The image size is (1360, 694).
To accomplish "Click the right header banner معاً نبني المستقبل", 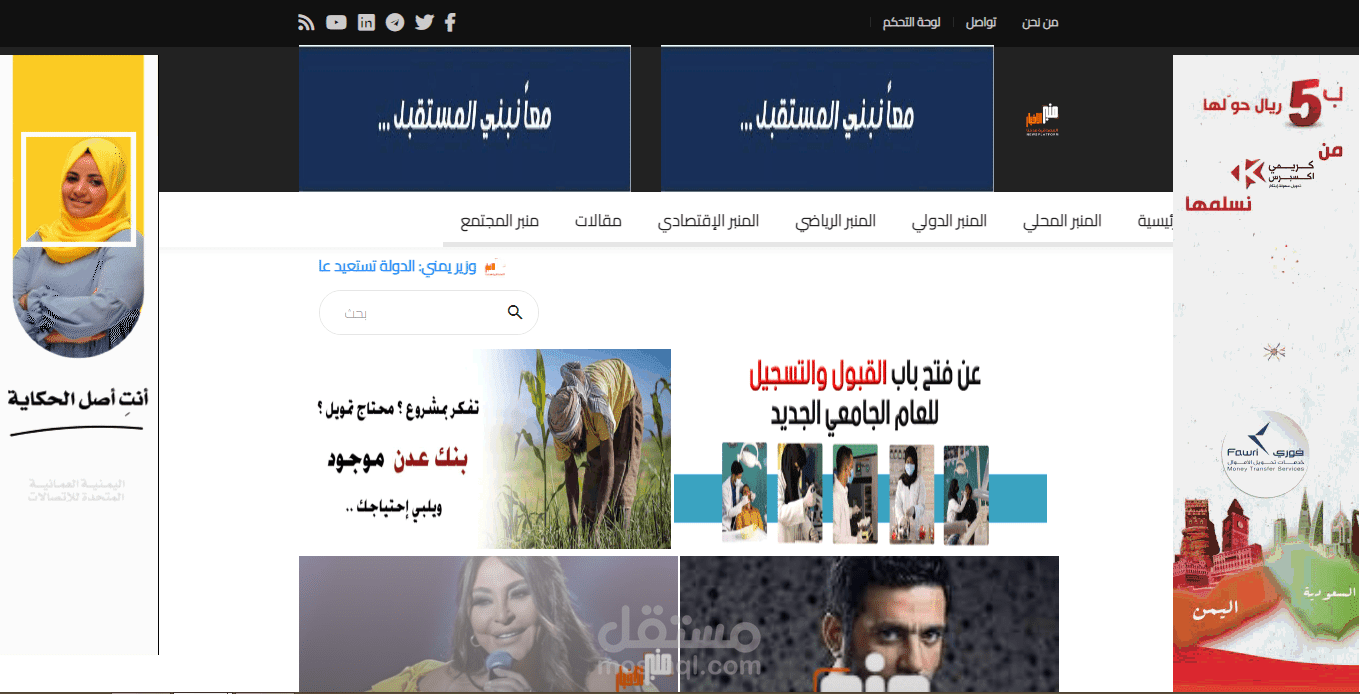I will [x=827, y=118].
